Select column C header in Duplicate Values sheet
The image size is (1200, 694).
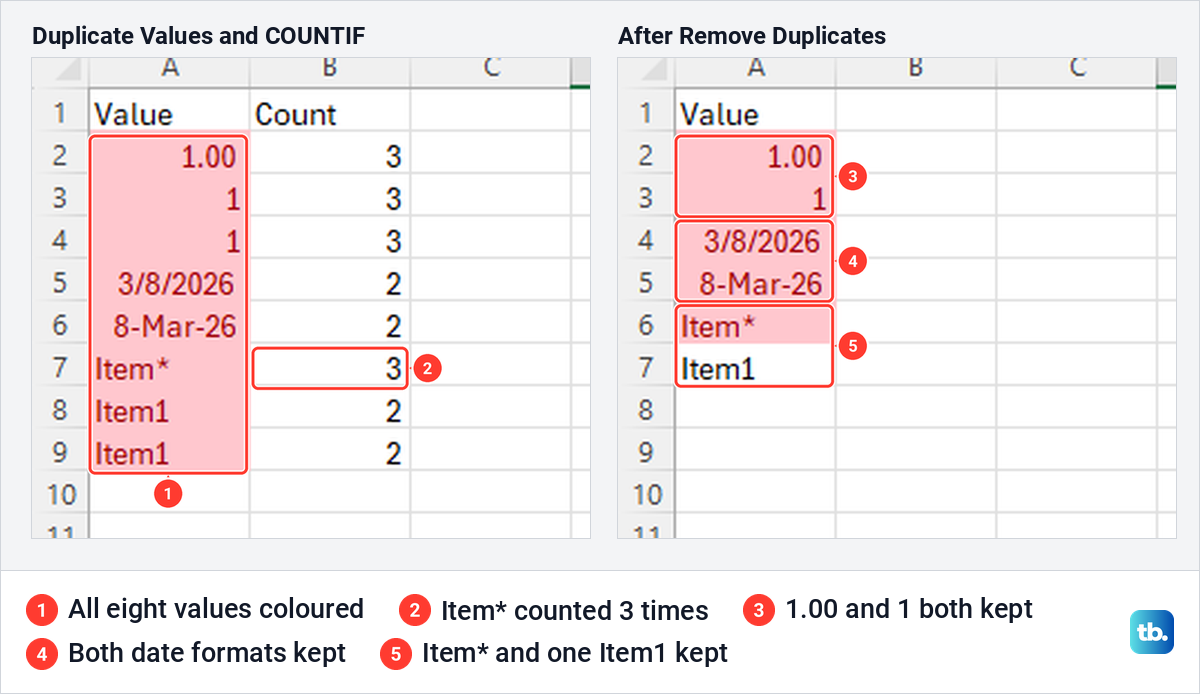click(490, 72)
